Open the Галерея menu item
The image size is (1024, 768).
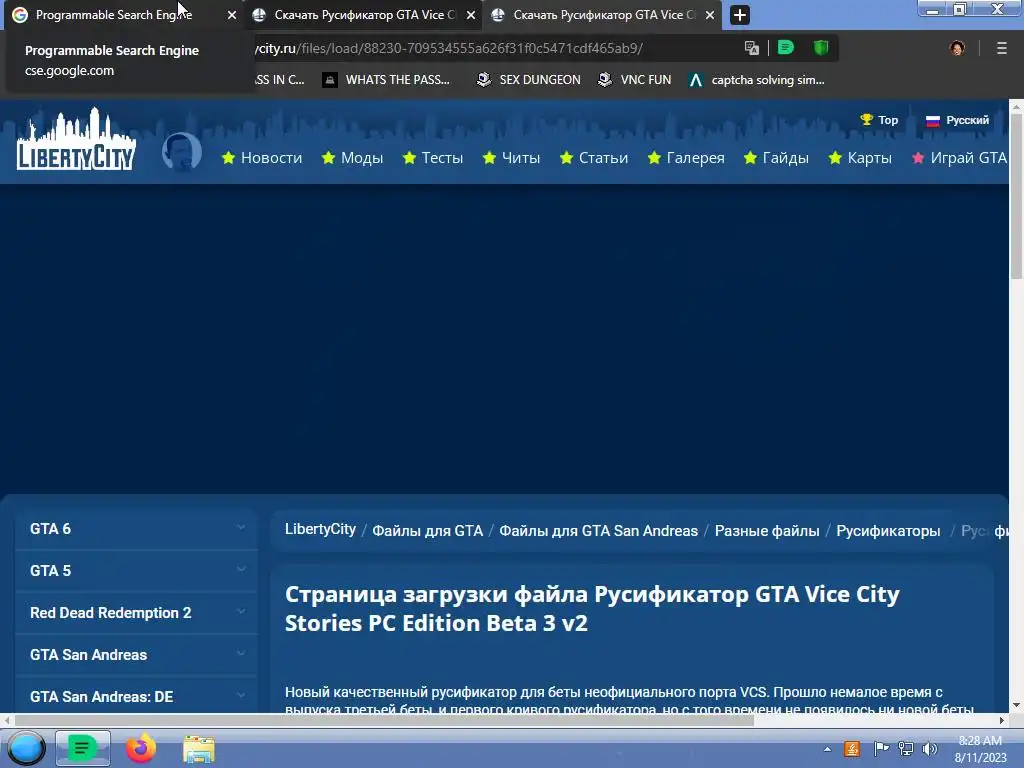pos(686,157)
